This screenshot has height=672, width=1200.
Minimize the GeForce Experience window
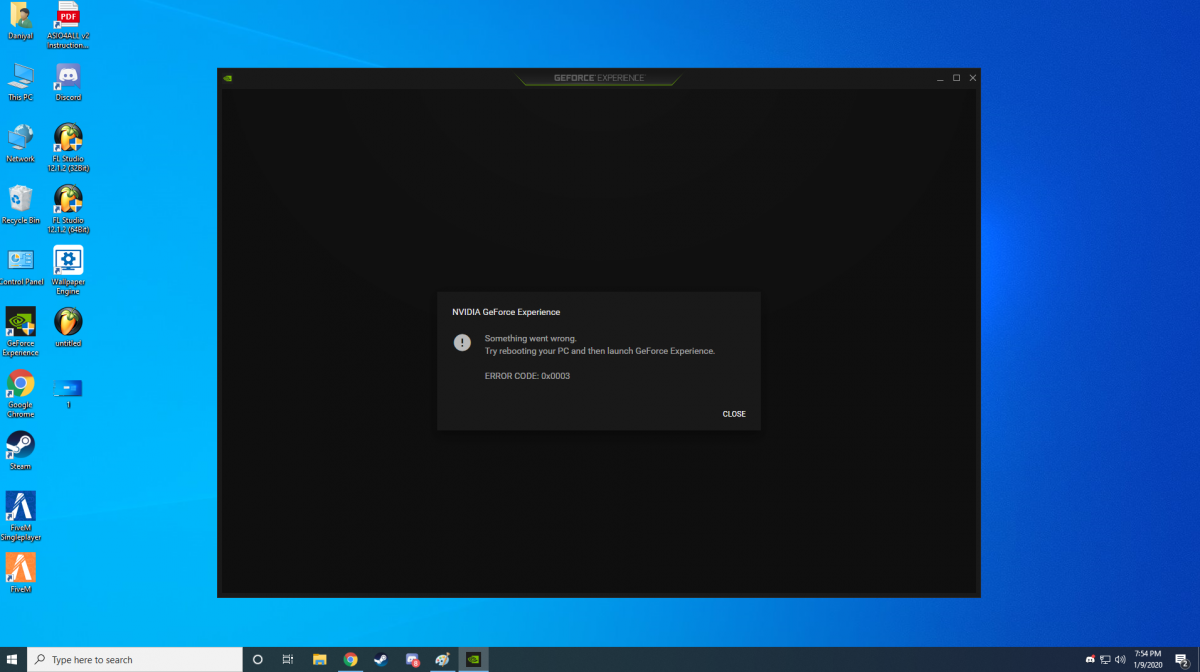940,78
